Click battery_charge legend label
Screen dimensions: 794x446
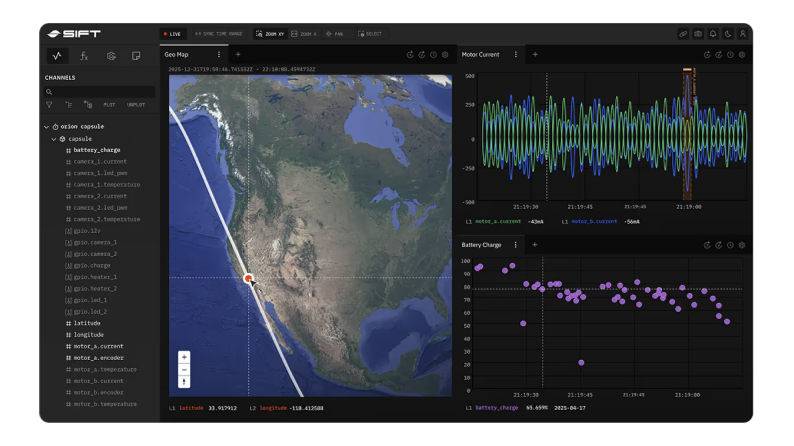[497, 408]
